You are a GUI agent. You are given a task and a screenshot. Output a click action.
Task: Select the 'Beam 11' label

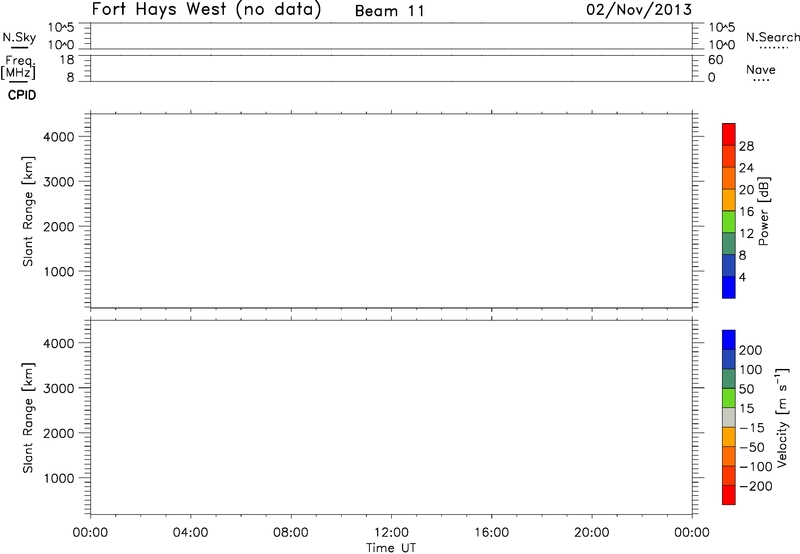[390, 11]
